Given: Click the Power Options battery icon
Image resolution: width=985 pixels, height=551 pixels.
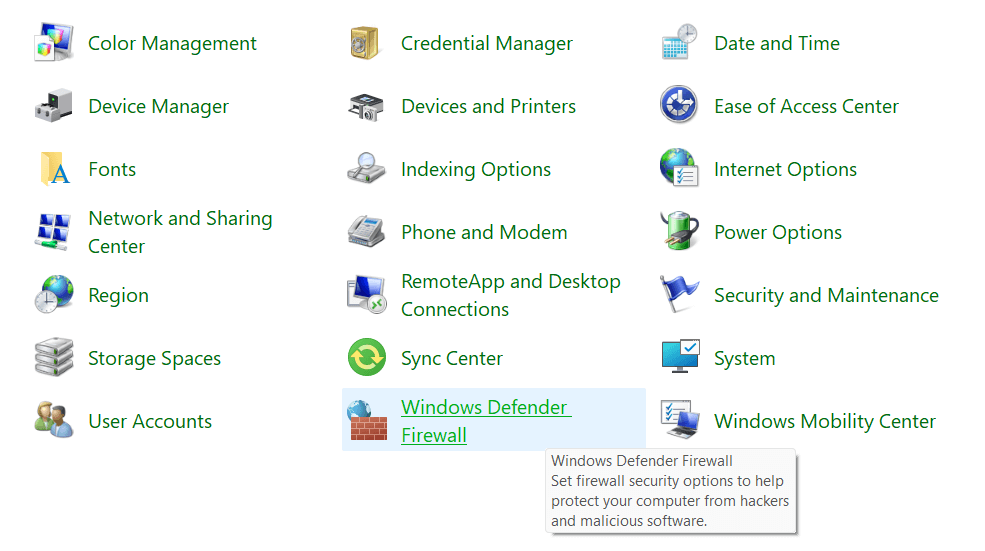Looking at the screenshot, I should (679, 231).
